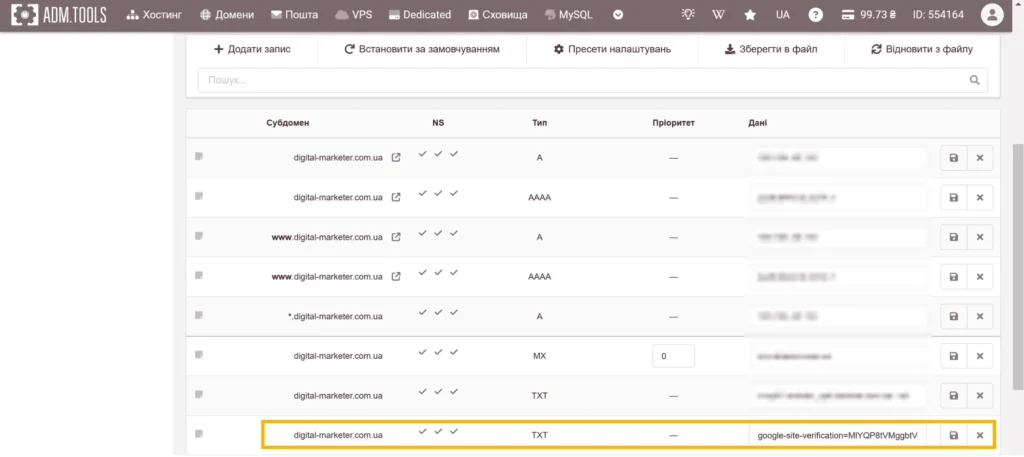Image resolution: width=1024 pixels, height=457 pixels.
Task: Delete the digital-marketer.com.ua AAAA record
Action: tap(980, 197)
